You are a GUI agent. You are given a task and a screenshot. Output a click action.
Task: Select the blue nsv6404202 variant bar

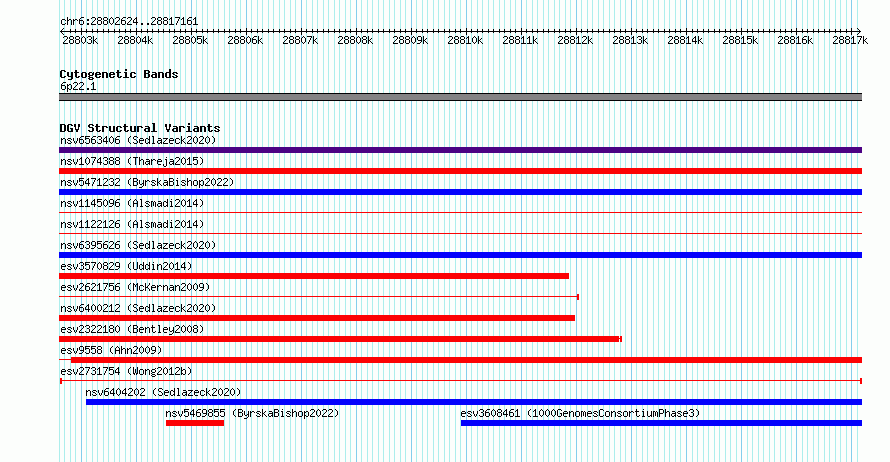[474, 402]
